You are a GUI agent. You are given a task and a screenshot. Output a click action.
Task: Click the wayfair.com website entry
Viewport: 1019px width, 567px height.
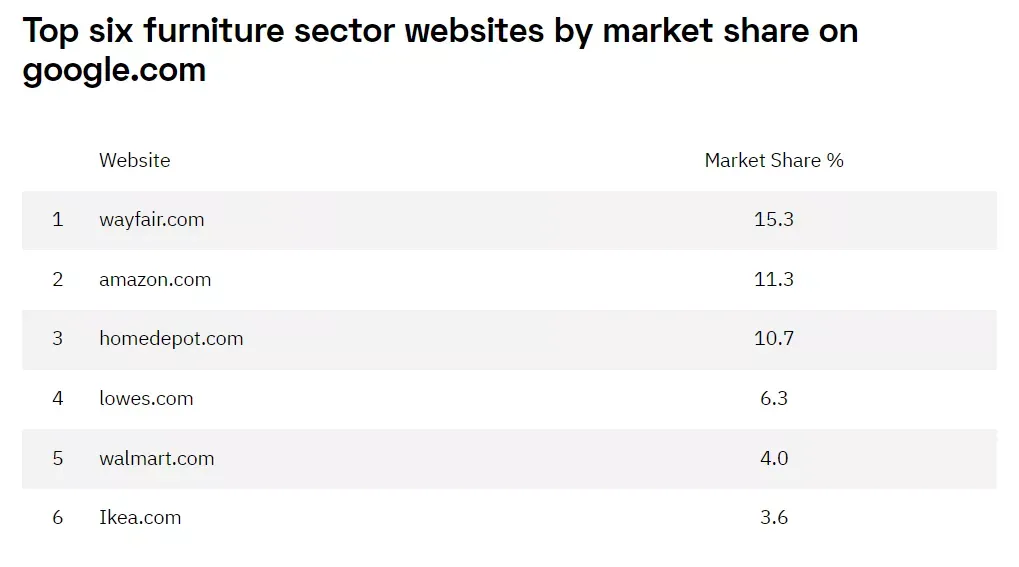tap(151, 220)
